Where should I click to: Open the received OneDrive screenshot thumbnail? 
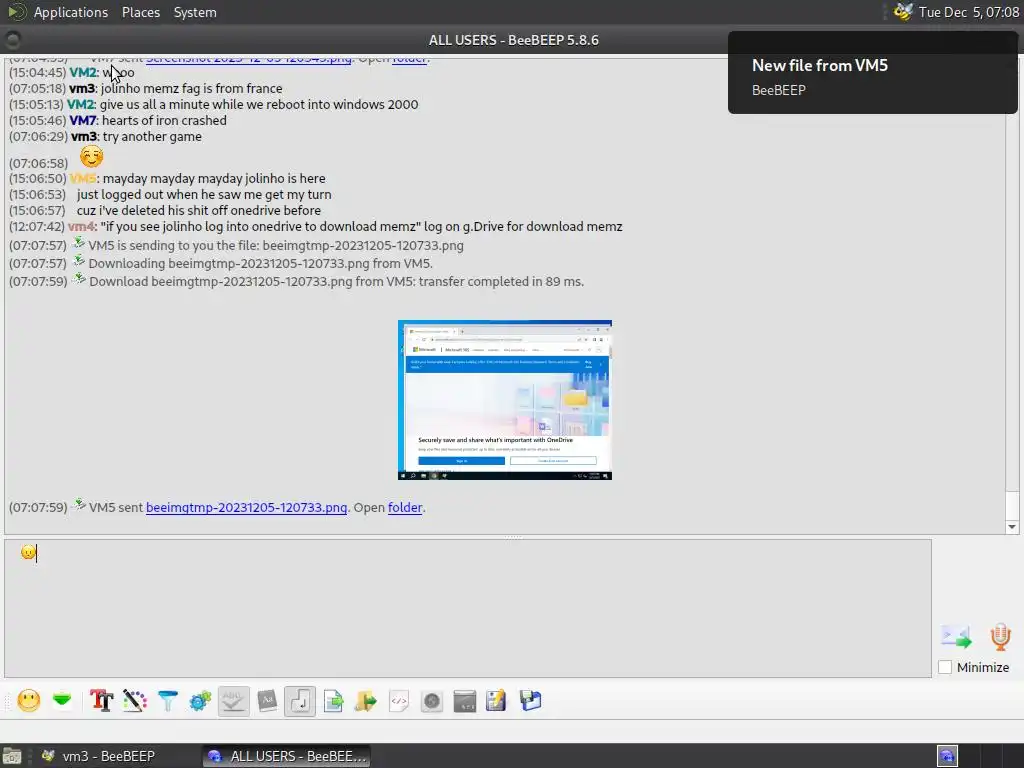tap(505, 400)
